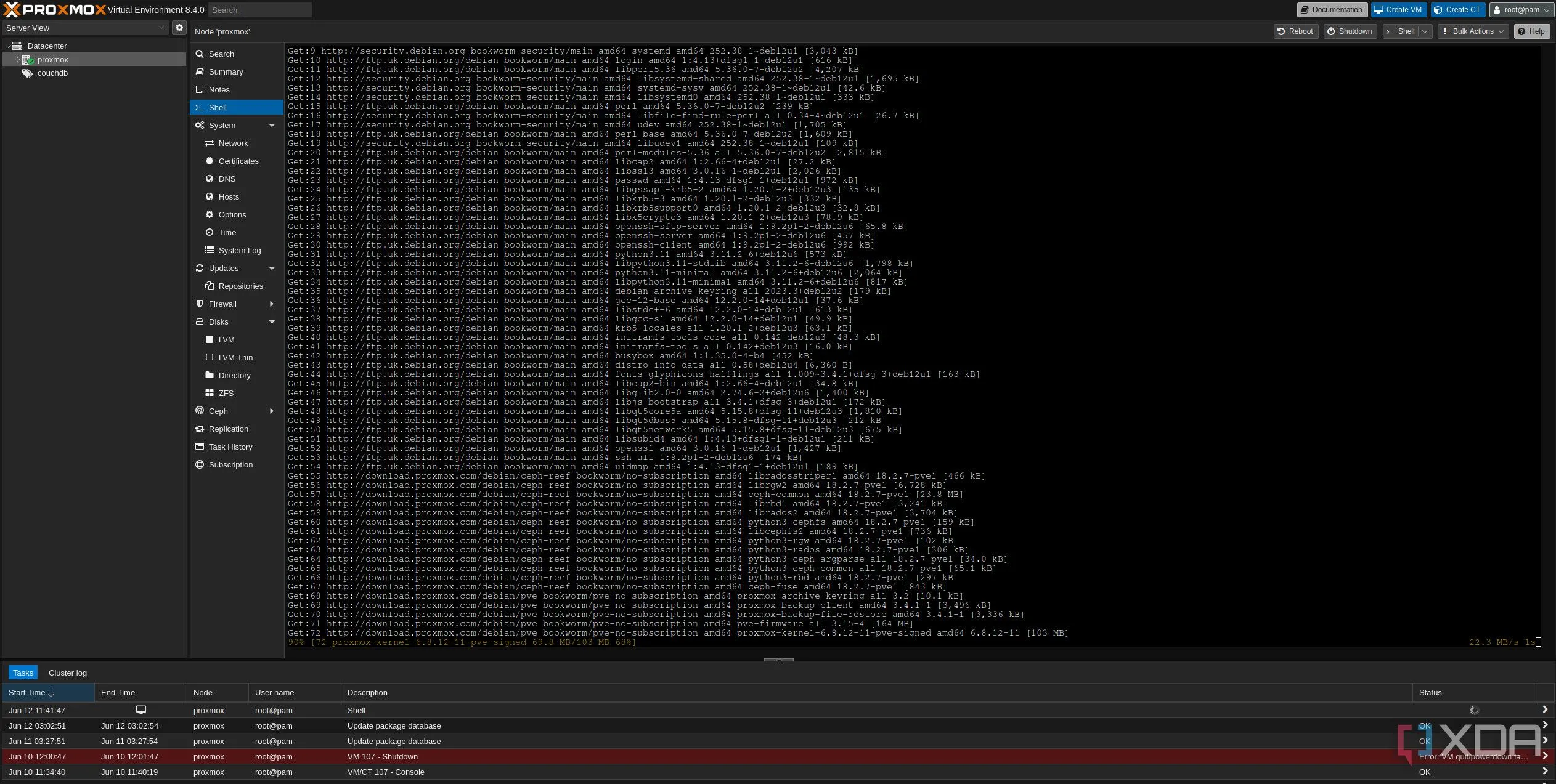Open the root@pam user menu

pos(1520,10)
